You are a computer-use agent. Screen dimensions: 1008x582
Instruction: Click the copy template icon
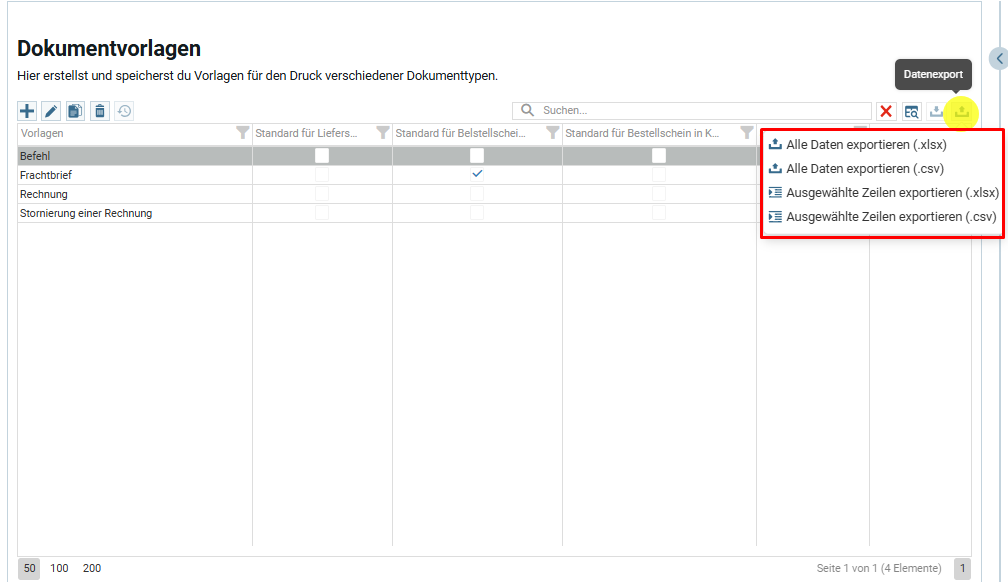pyautogui.click(x=75, y=111)
